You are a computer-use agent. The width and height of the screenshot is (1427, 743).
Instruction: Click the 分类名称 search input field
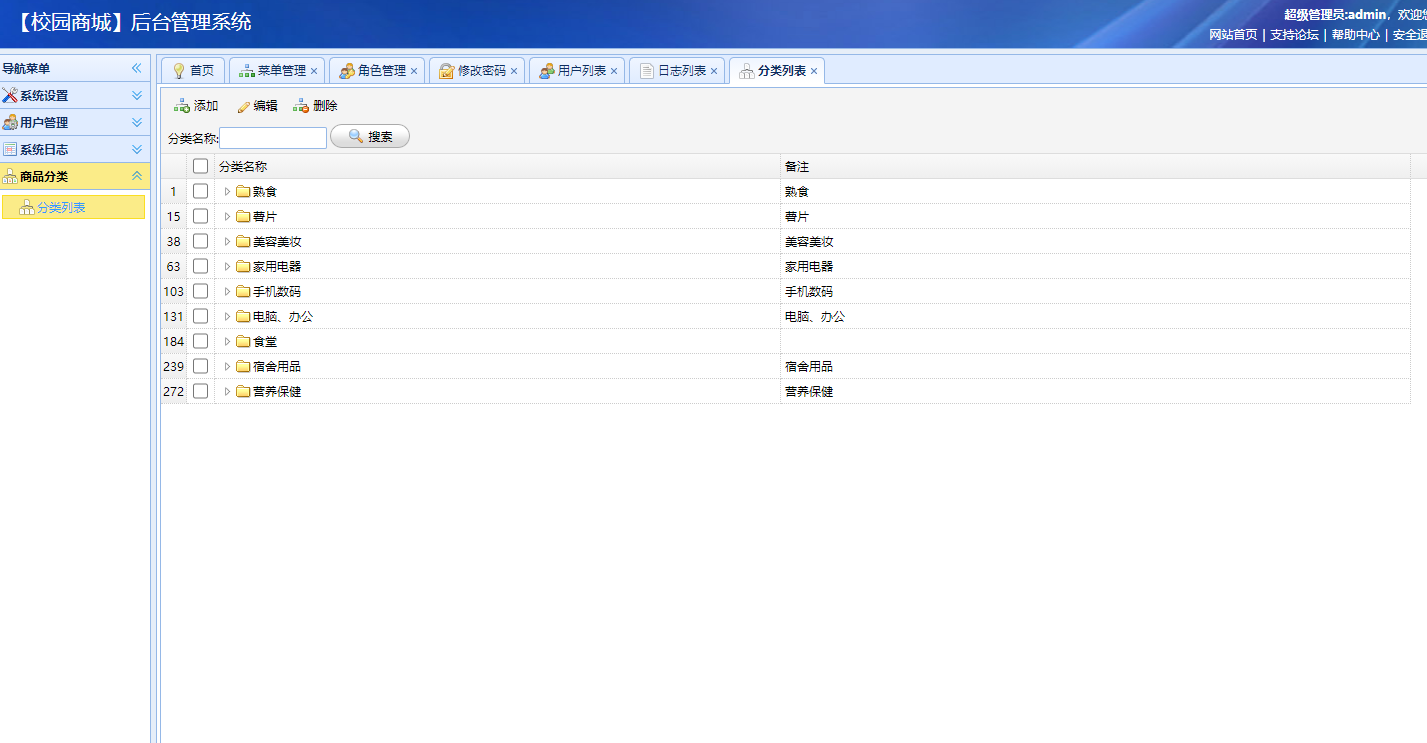pyautogui.click(x=273, y=138)
